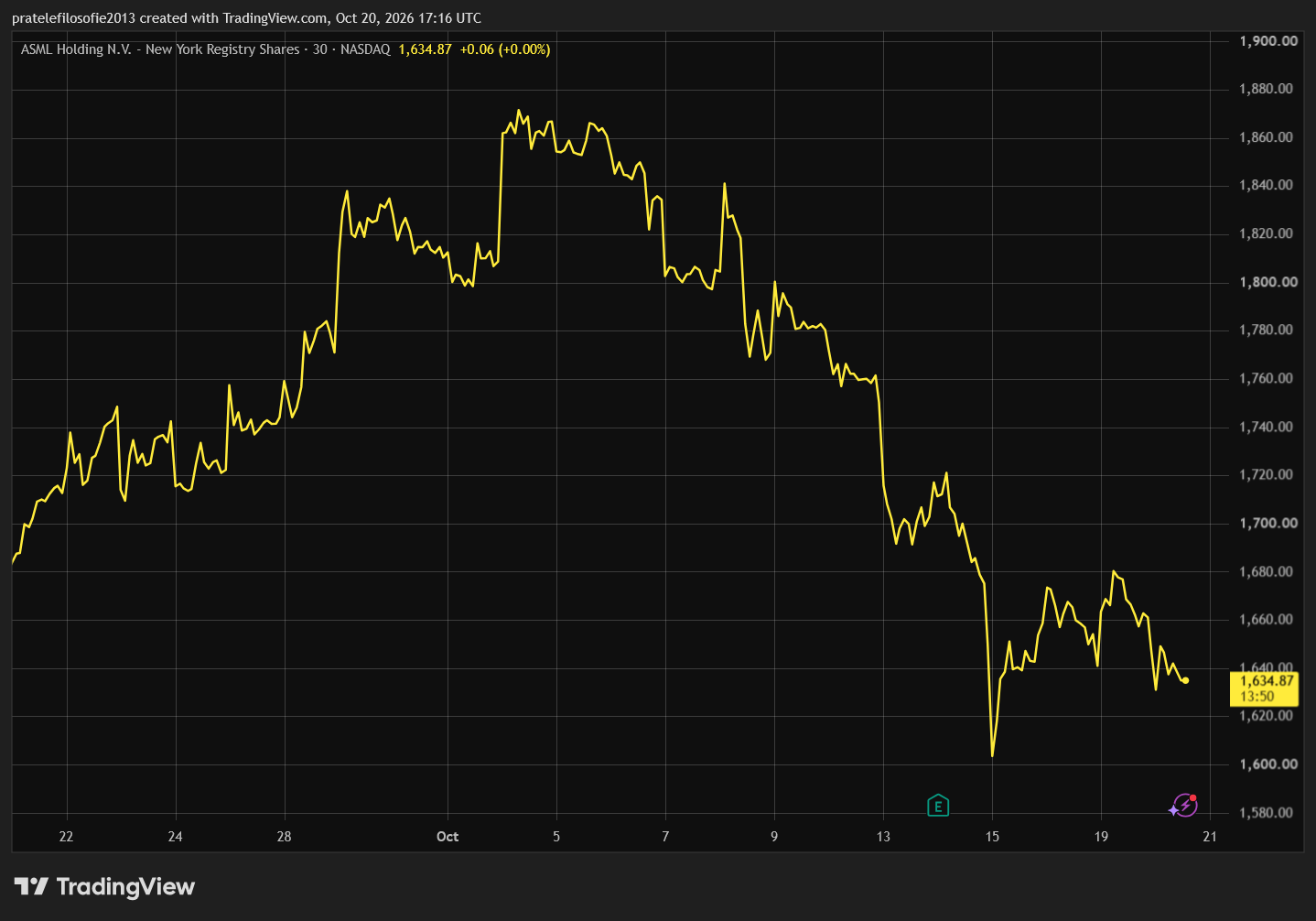Click the 1,700.00 price scale label
The width and height of the screenshot is (1316, 921).
tap(1268, 523)
